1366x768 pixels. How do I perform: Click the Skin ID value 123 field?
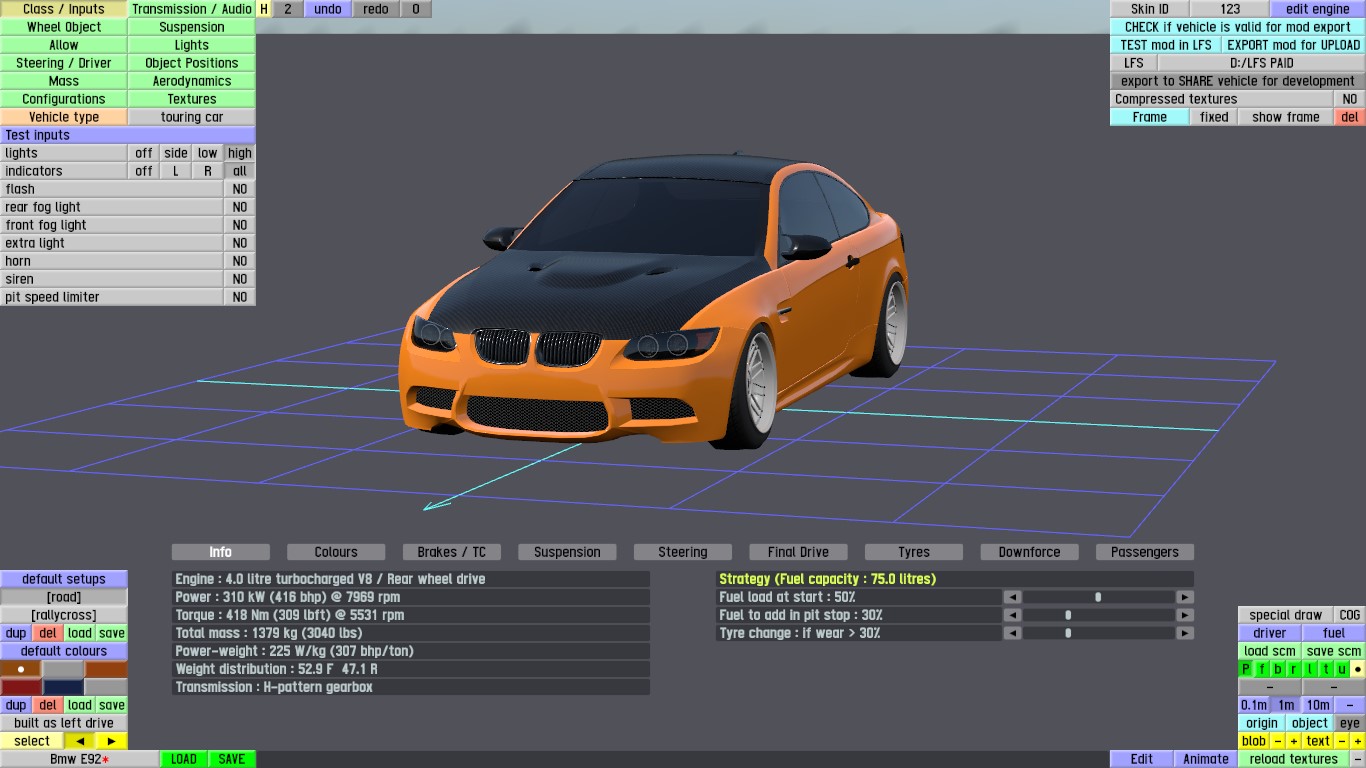1230,9
